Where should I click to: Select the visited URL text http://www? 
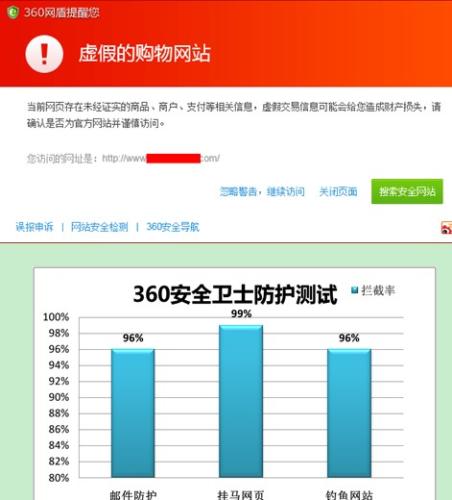pyautogui.click(x=124, y=158)
